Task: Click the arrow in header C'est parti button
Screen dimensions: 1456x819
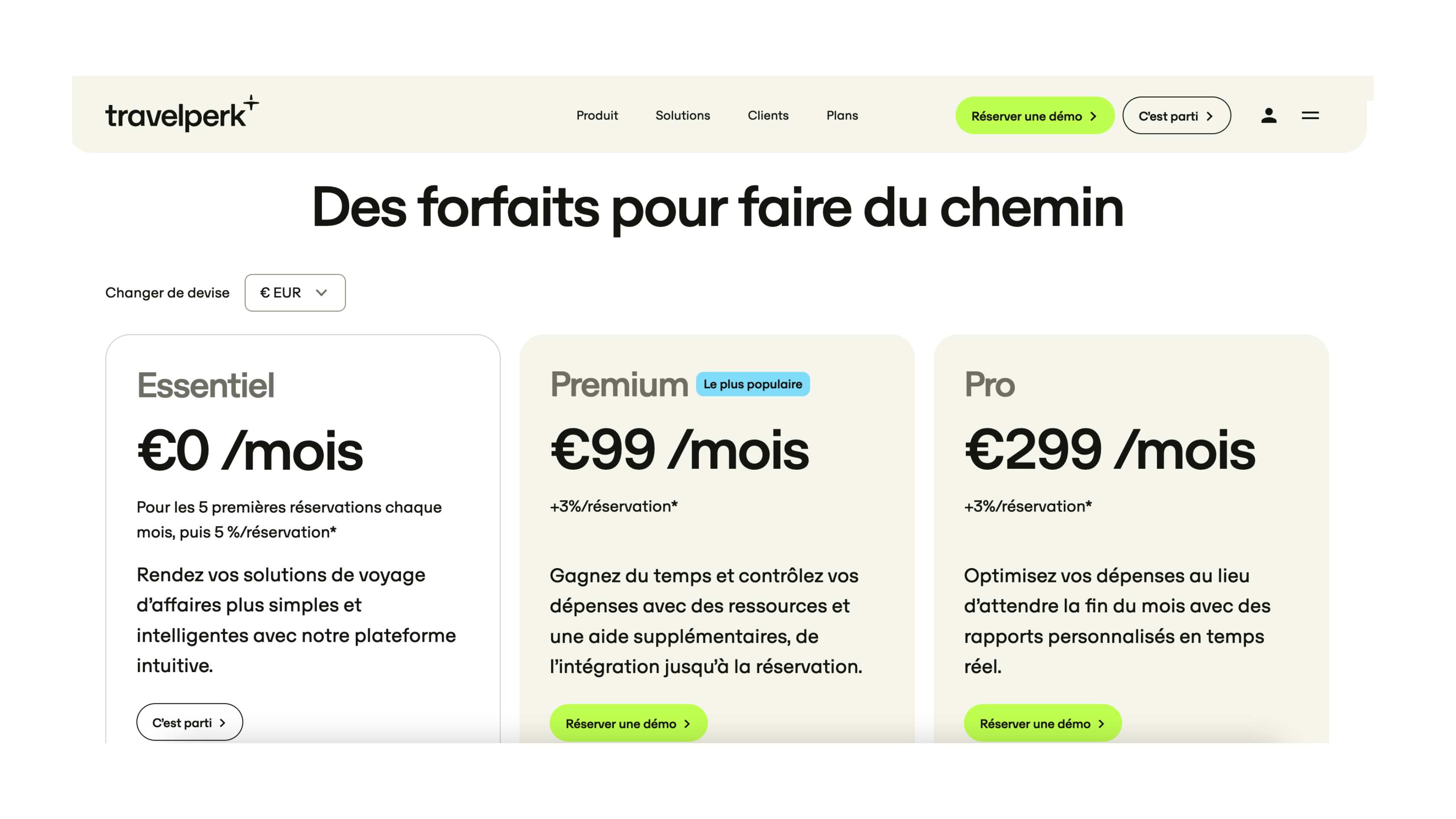Action: 1209,116
